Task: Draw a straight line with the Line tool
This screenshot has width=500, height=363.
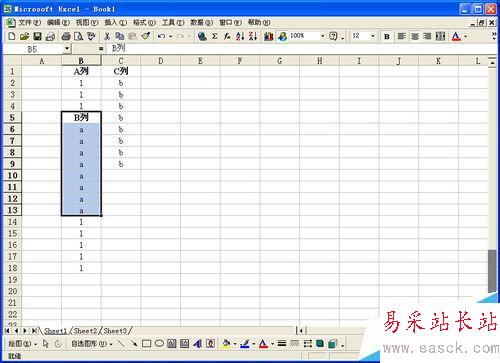Action: pos(121,343)
